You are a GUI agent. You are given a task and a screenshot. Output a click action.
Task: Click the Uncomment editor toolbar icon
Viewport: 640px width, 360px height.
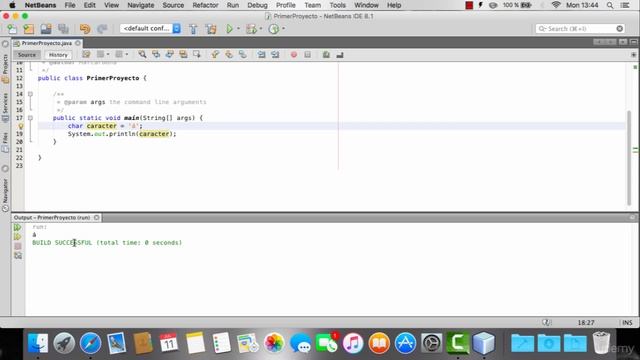click(x=340, y=54)
